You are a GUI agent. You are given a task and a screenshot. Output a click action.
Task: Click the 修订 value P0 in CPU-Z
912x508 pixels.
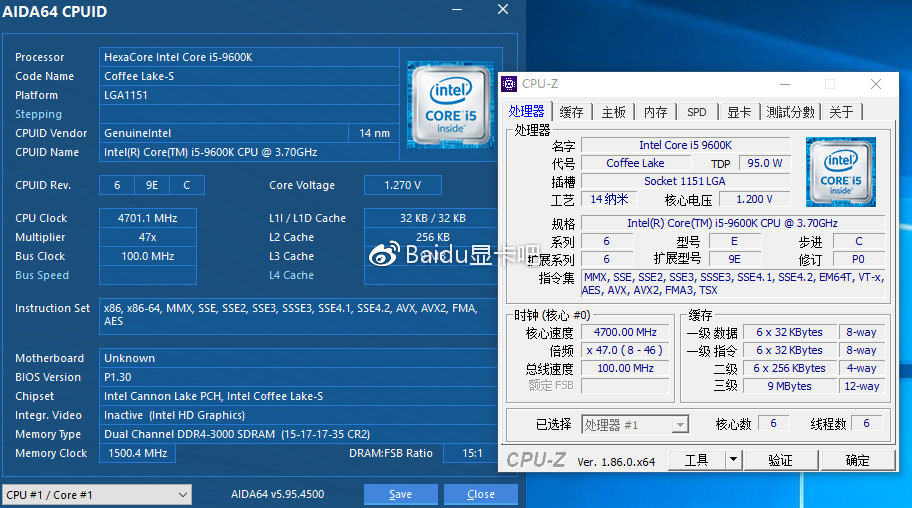[859, 260]
